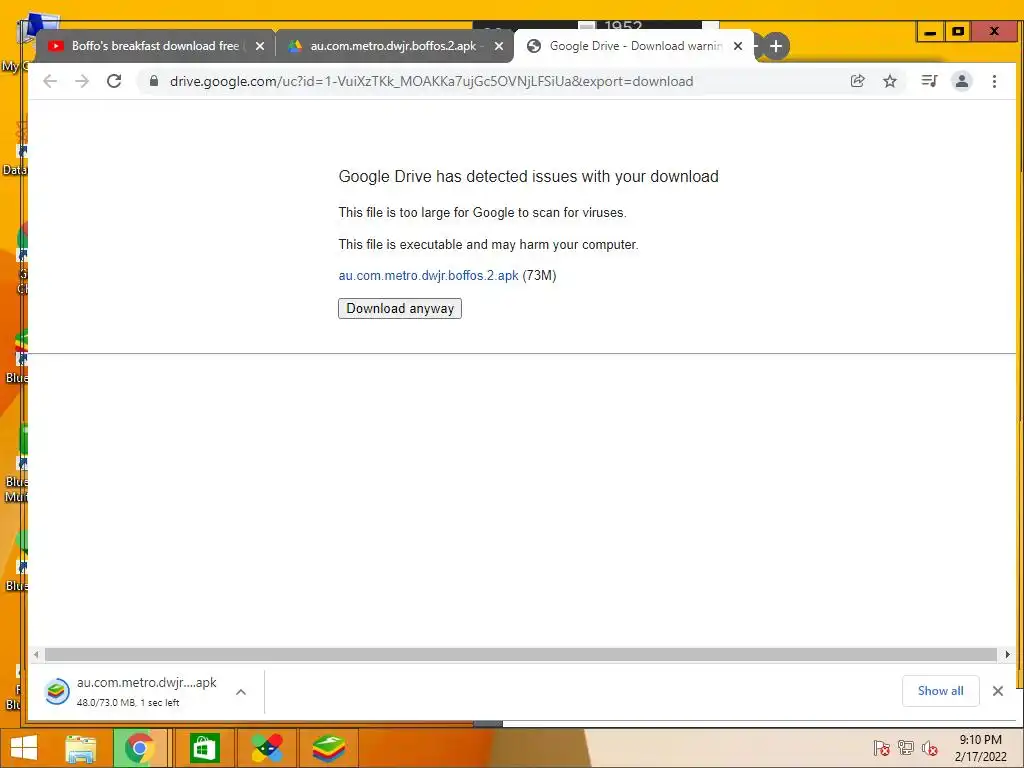Launch the colorful pinwheel app in taskbar
1024x768 pixels.
click(x=267, y=748)
